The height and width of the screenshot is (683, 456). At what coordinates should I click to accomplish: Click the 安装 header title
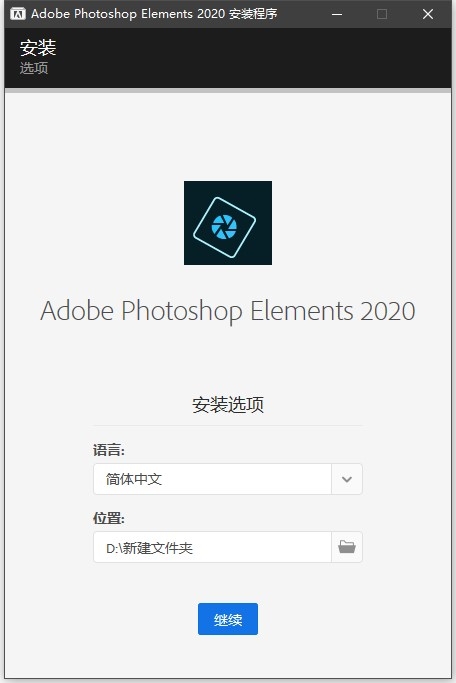38,47
